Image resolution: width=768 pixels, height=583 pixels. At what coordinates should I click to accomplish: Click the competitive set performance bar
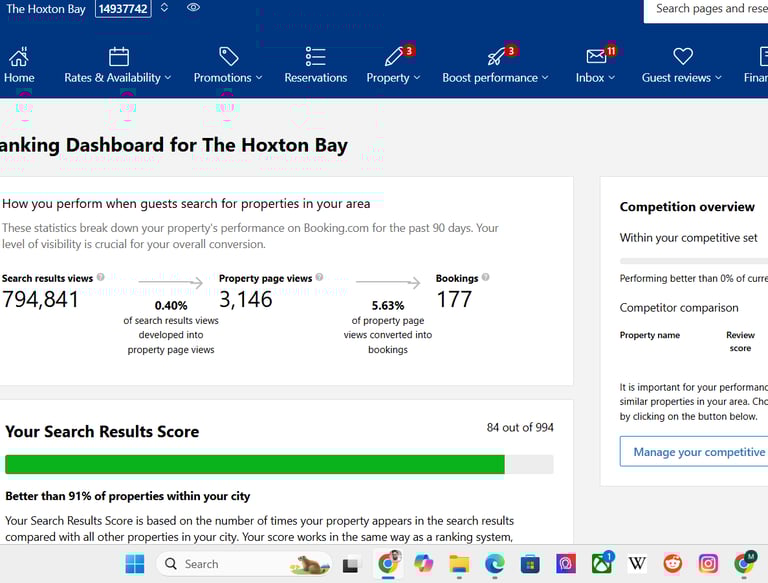(694, 261)
